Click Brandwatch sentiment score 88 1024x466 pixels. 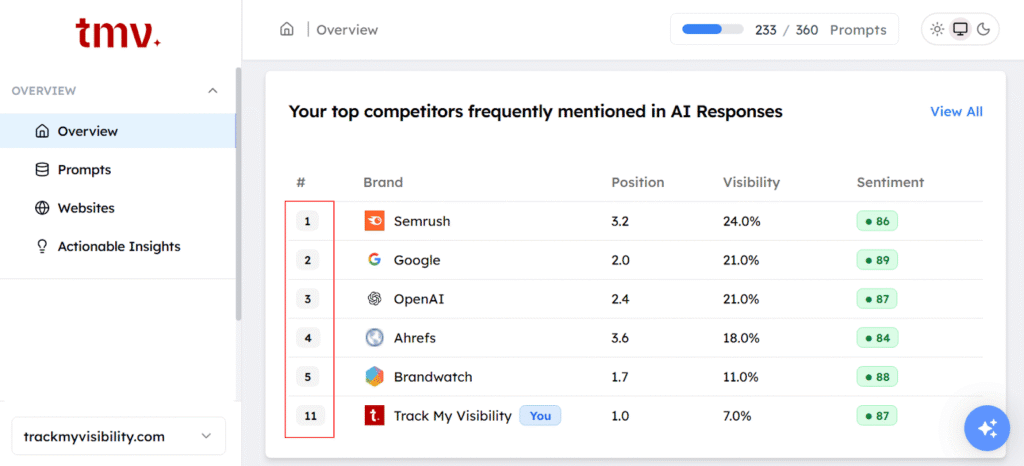click(x=877, y=377)
